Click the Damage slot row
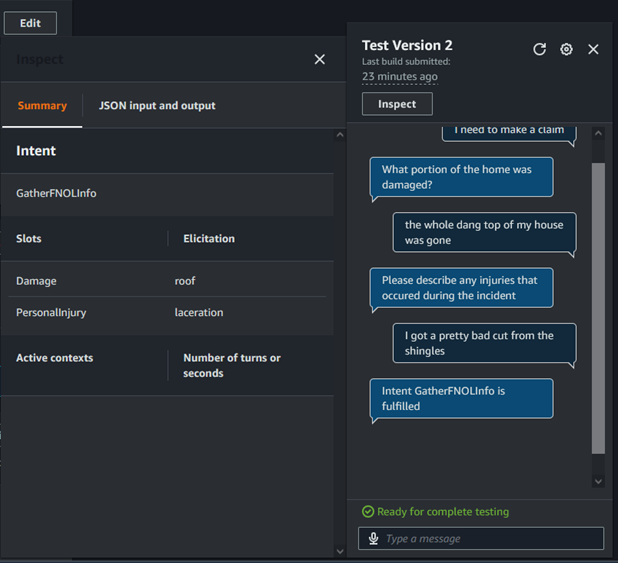Image resolution: width=618 pixels, height=563 pixels. (166, 281)
